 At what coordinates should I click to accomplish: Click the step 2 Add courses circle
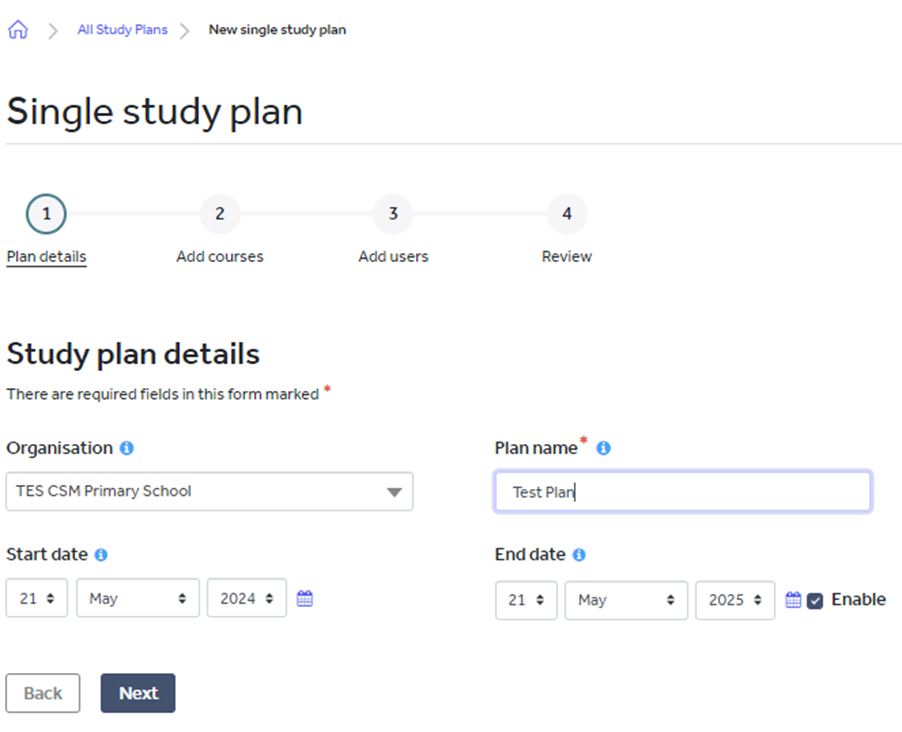pyautogui.click(x=220, y=213)
